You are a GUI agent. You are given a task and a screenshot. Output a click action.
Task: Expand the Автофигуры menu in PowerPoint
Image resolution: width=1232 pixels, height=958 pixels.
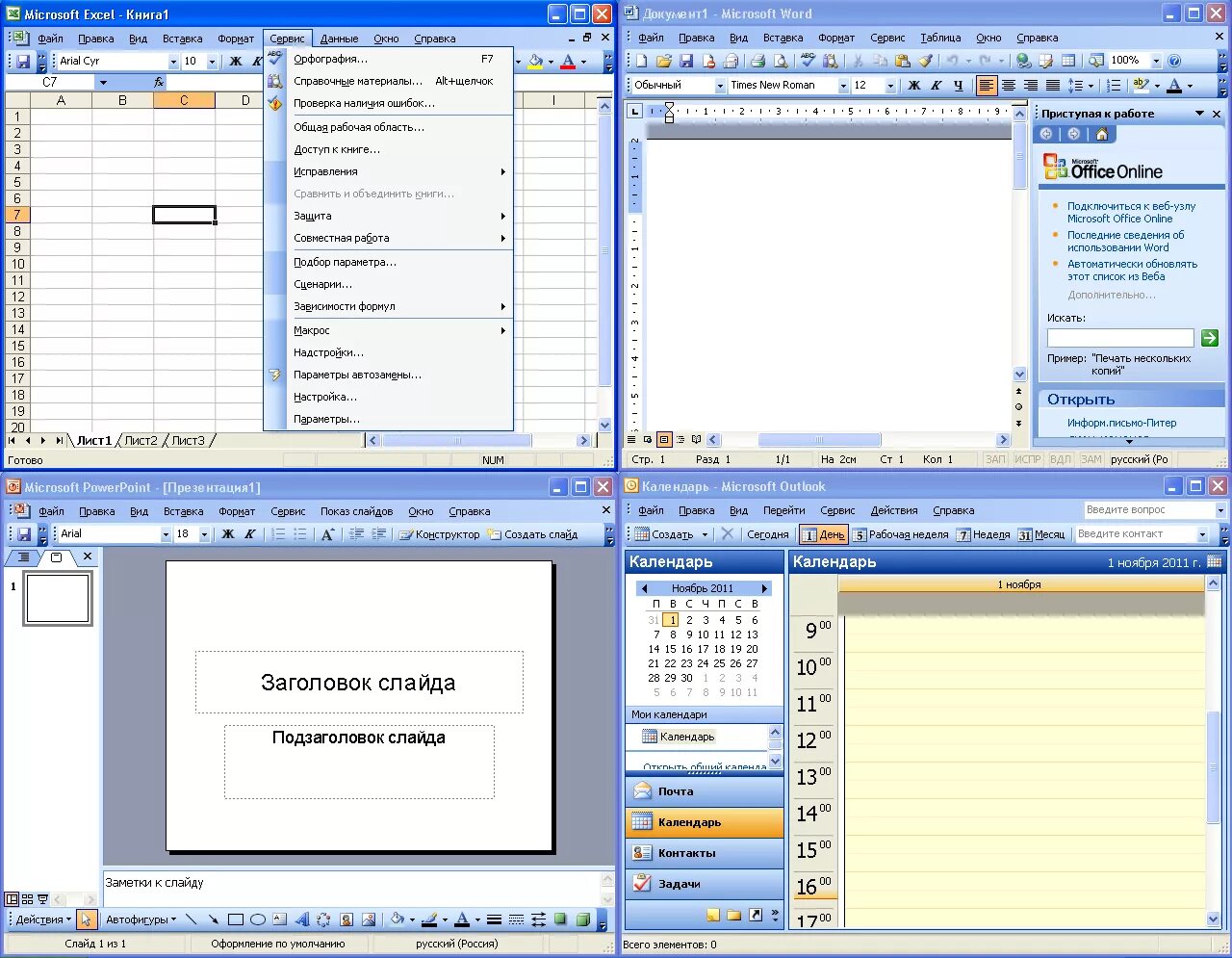tap(141, 919)
